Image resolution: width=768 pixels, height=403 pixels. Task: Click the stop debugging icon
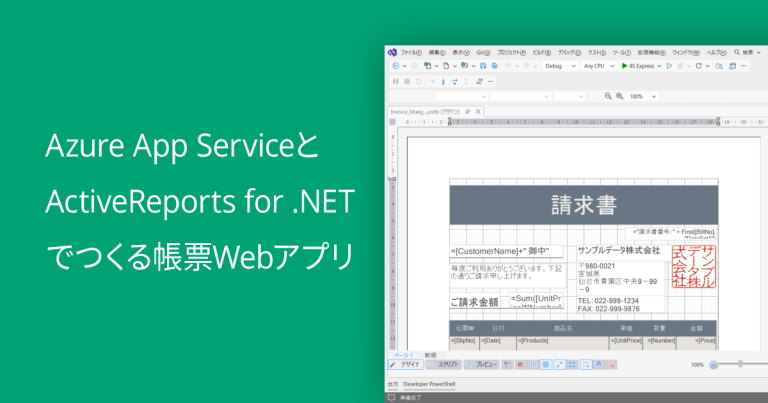tap(407, 82)
